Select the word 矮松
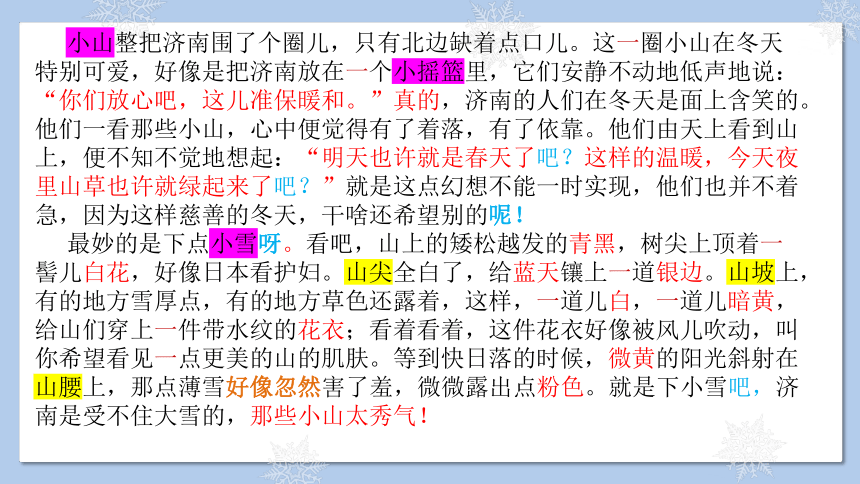 pyautogui.click(x=474, y=244)
